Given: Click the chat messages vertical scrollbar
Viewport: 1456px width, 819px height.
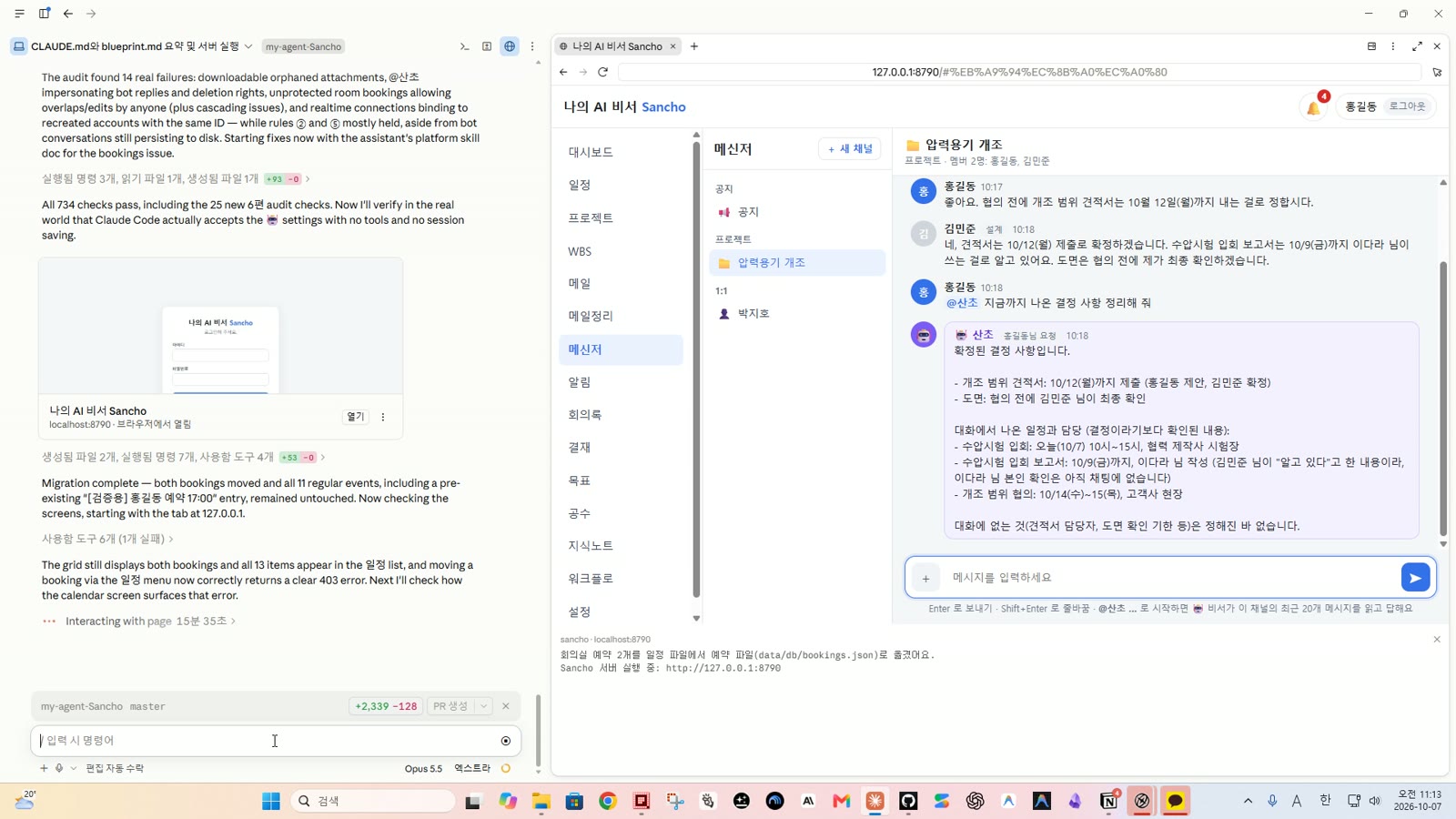Looking at the screenshot, I should 1442,399.
